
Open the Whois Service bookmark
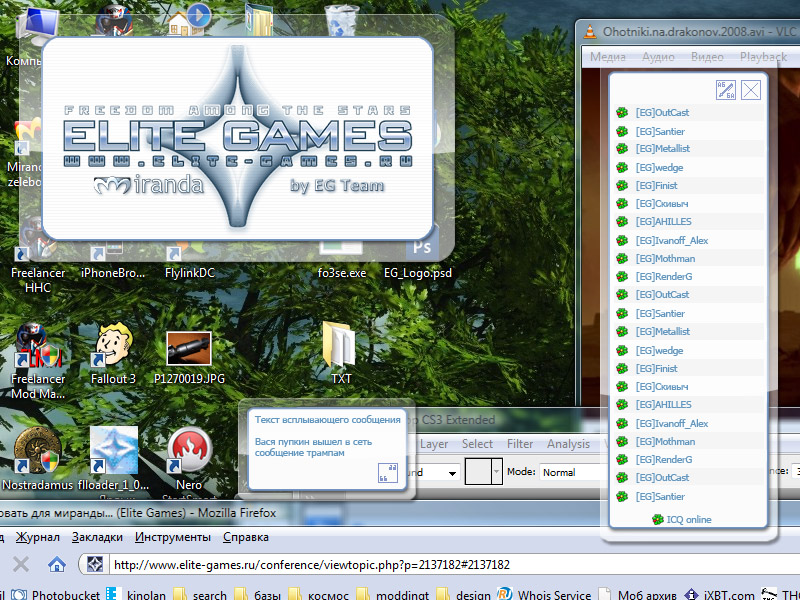tap(553, 595)
